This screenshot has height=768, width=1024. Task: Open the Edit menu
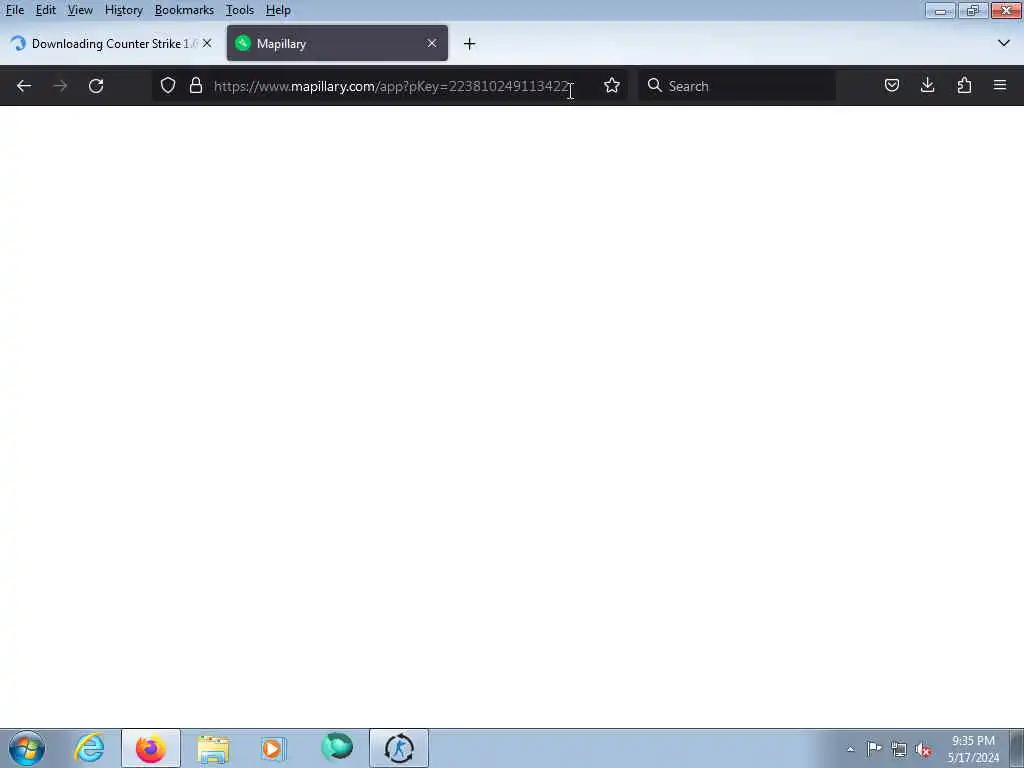[45, 10]
